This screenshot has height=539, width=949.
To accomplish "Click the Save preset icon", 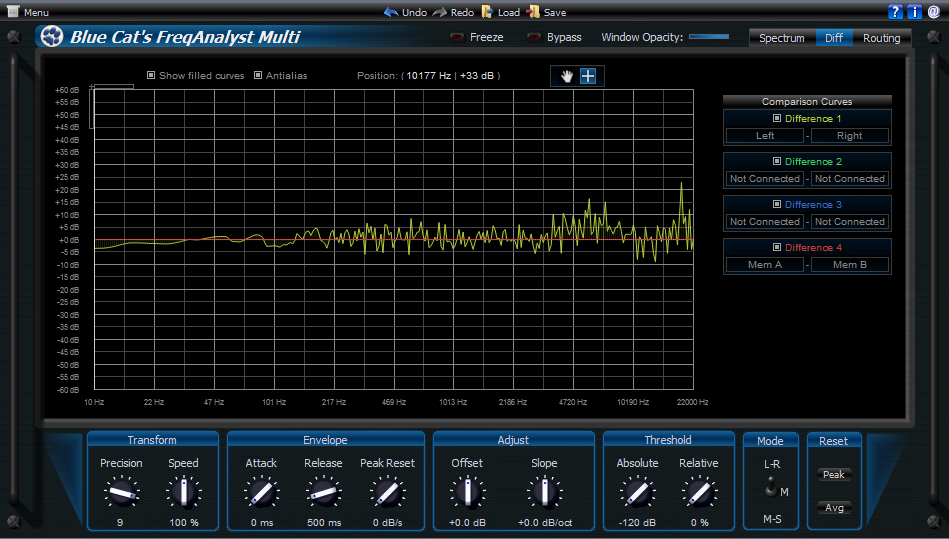I will point(534,12).
